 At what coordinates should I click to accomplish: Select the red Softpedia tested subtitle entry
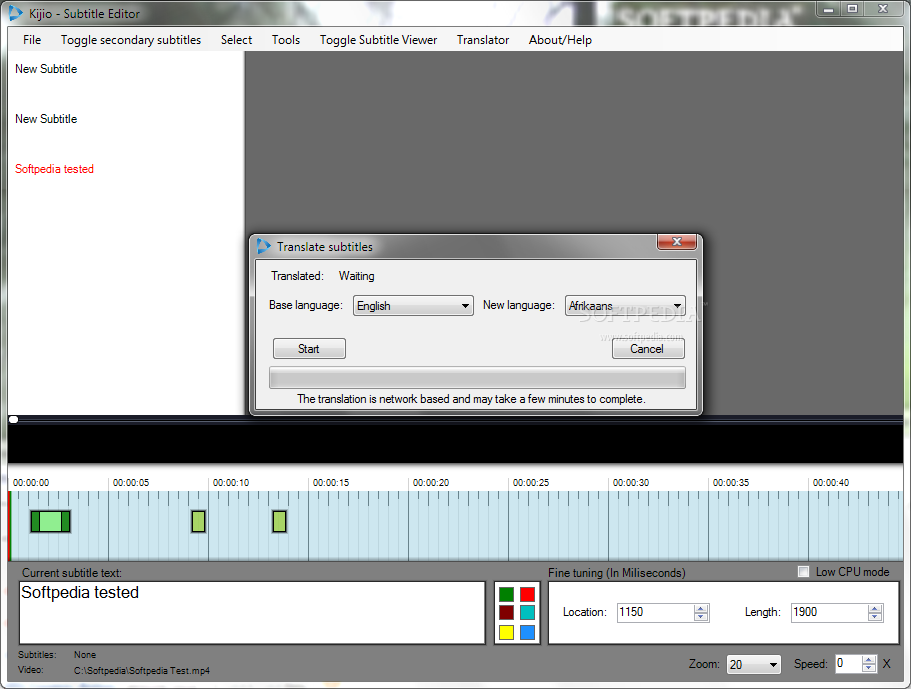[54, 169]
